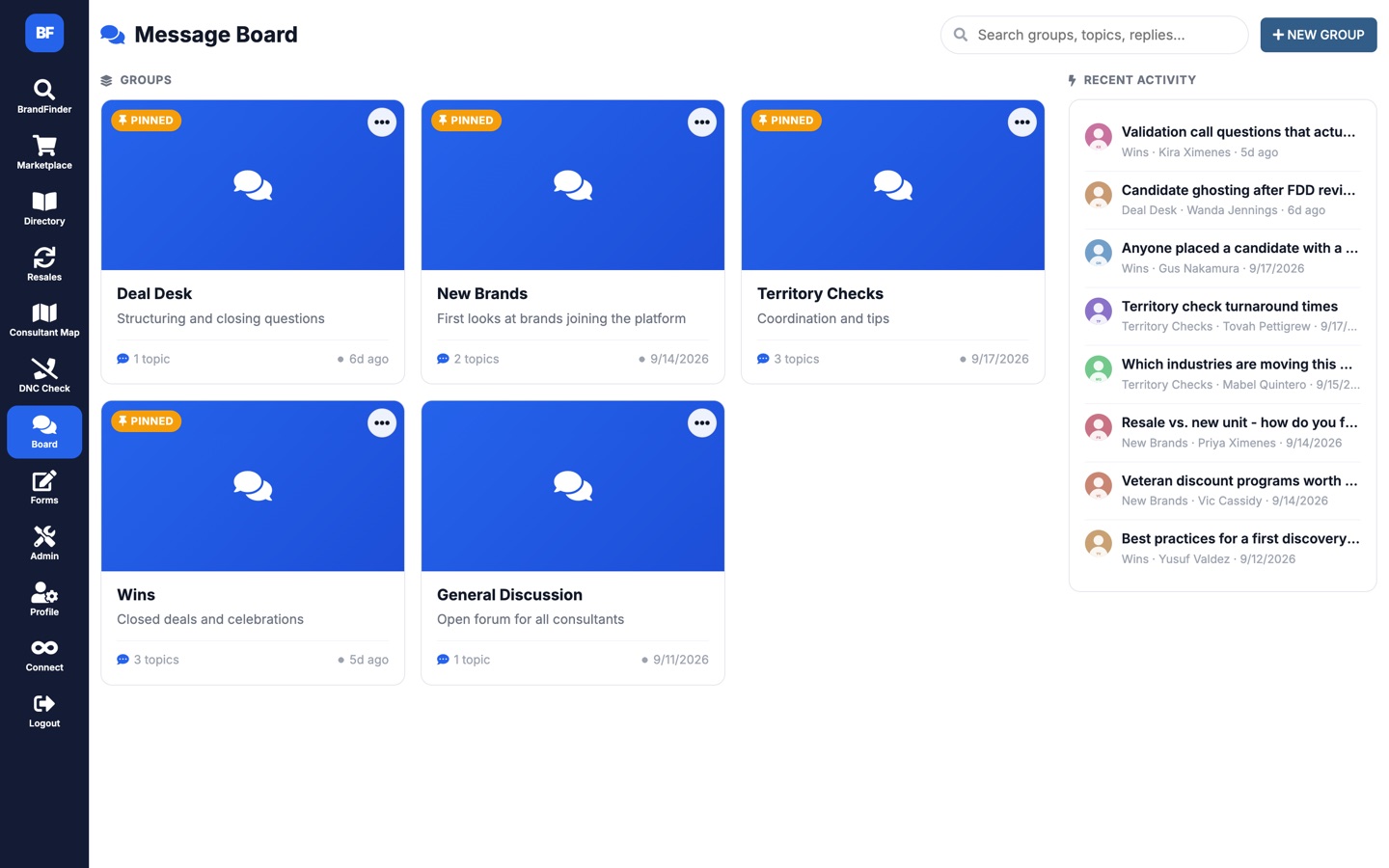Click the New Group button
The width and height of the screenshot is (1389, 868).
coord(1319,35)
